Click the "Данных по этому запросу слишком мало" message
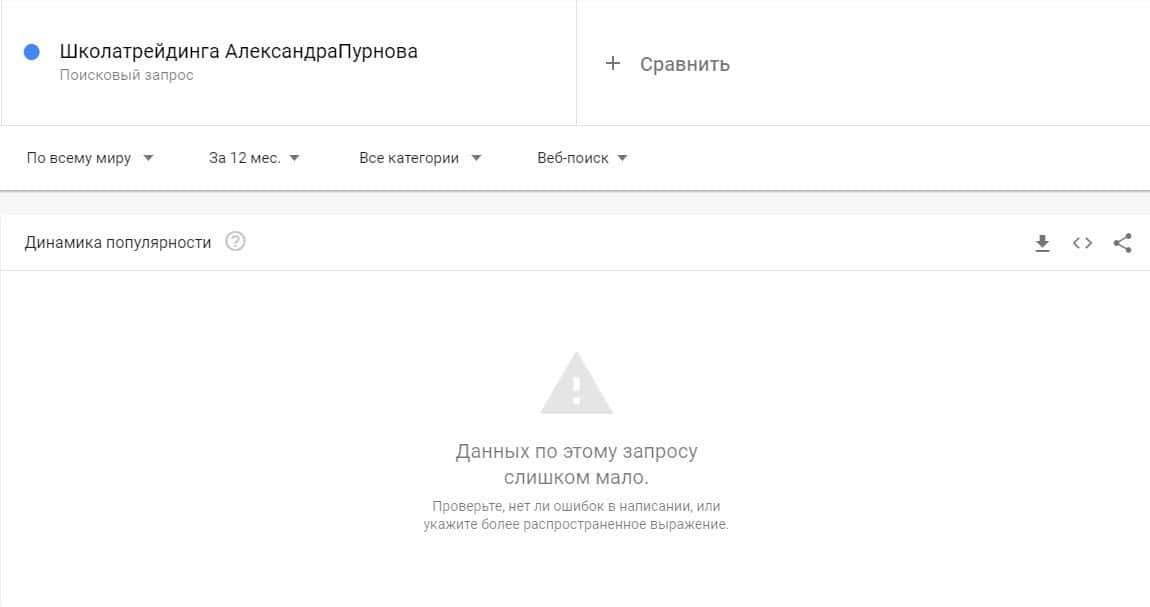This screenshot has width=1150, height=607. [x=576, y=464]
